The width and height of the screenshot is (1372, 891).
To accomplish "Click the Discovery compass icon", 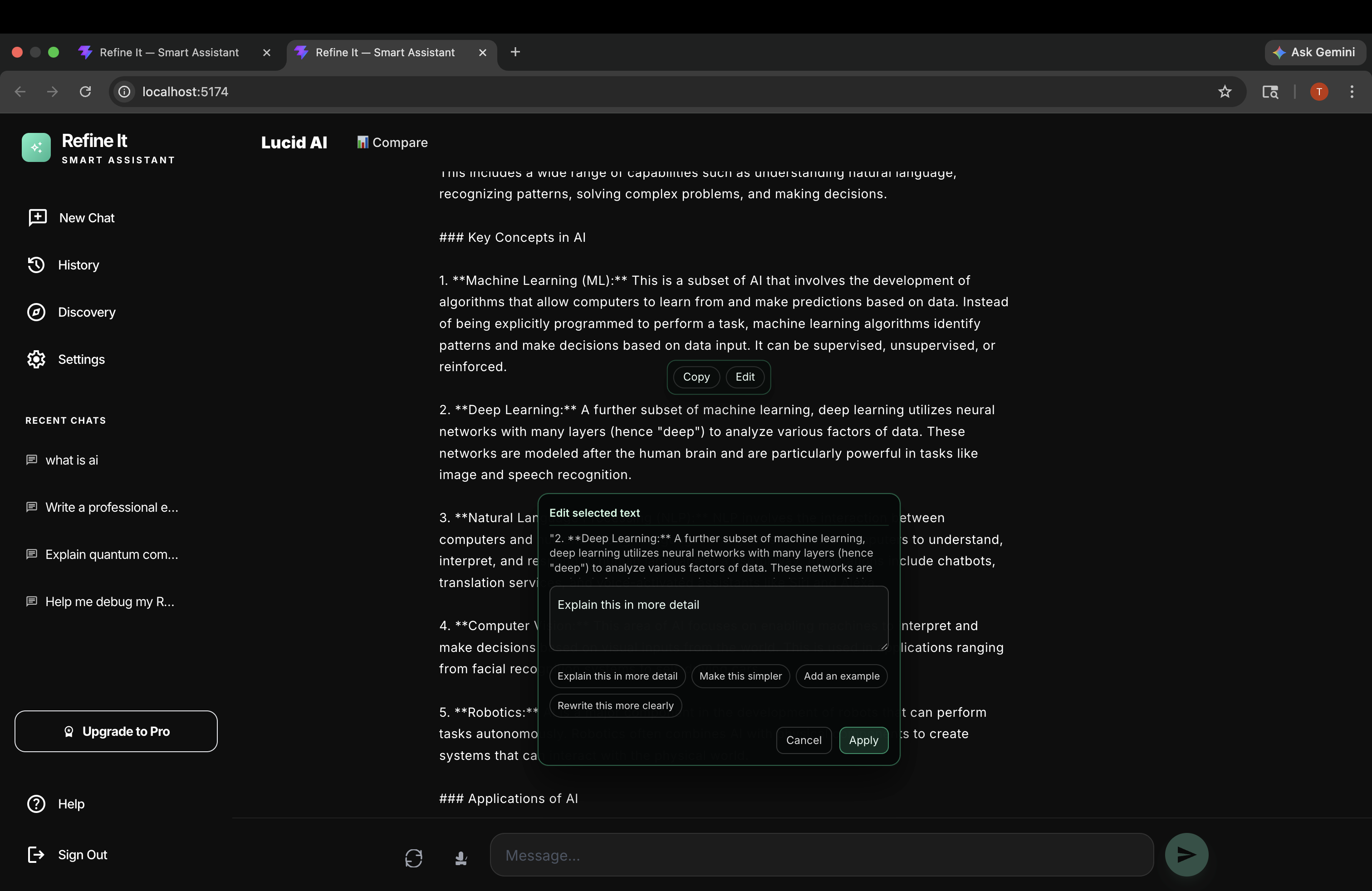I will tap(36, 313).
